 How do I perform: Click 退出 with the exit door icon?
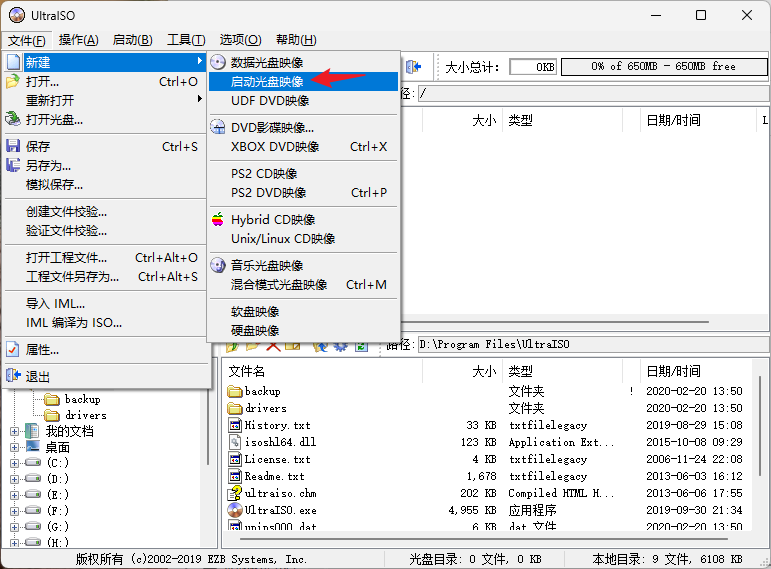pos(105,377)
